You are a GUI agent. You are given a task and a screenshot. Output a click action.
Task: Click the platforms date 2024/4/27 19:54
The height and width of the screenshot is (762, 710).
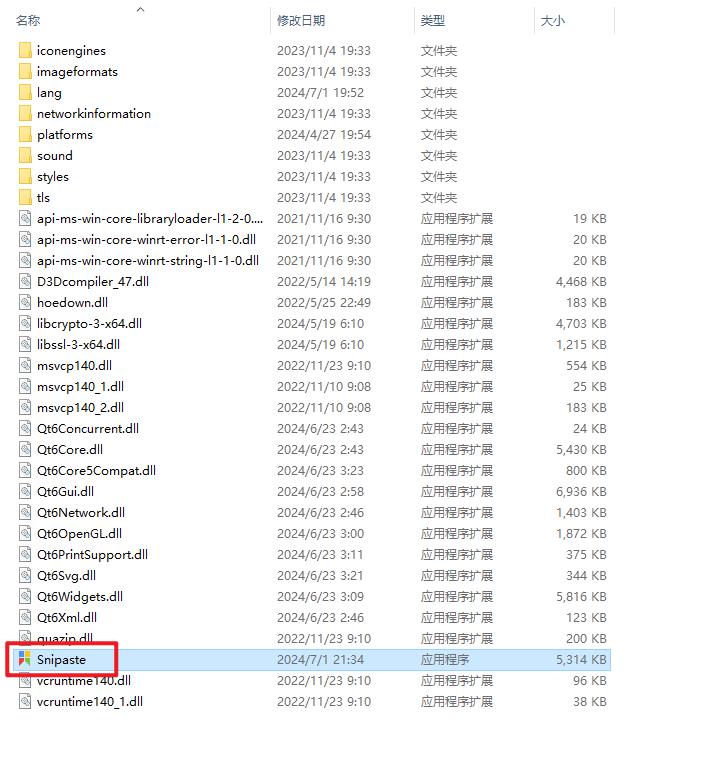pos(324,135)
